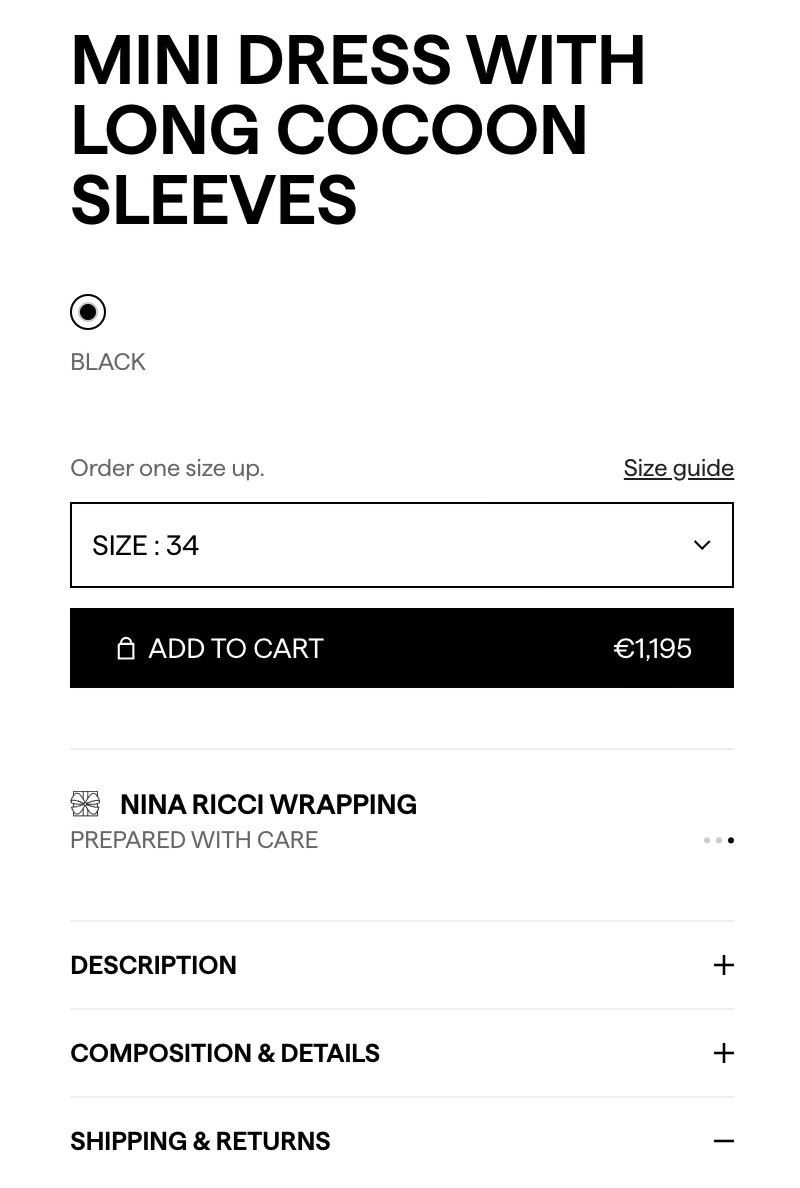The image size is (800, 1188).
Task: Click the shopping bag icon
Action: coord(127,648)
